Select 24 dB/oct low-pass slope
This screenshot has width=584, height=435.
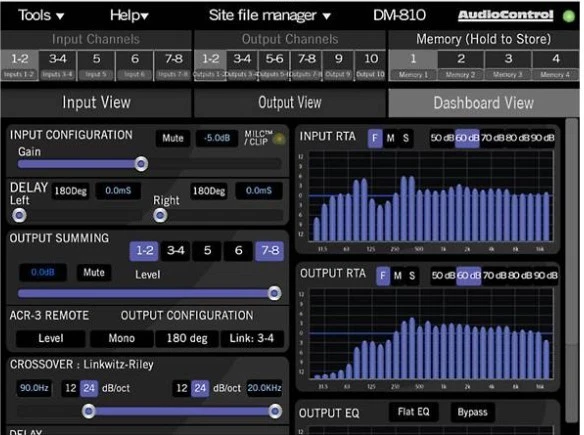point(200,388)
